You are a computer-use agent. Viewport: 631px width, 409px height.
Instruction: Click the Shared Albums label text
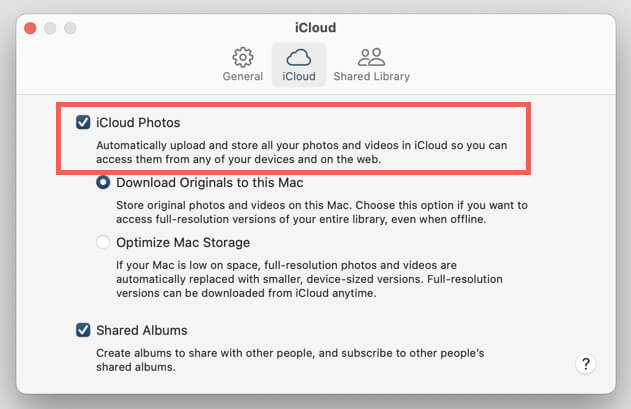tap(142, 330)
